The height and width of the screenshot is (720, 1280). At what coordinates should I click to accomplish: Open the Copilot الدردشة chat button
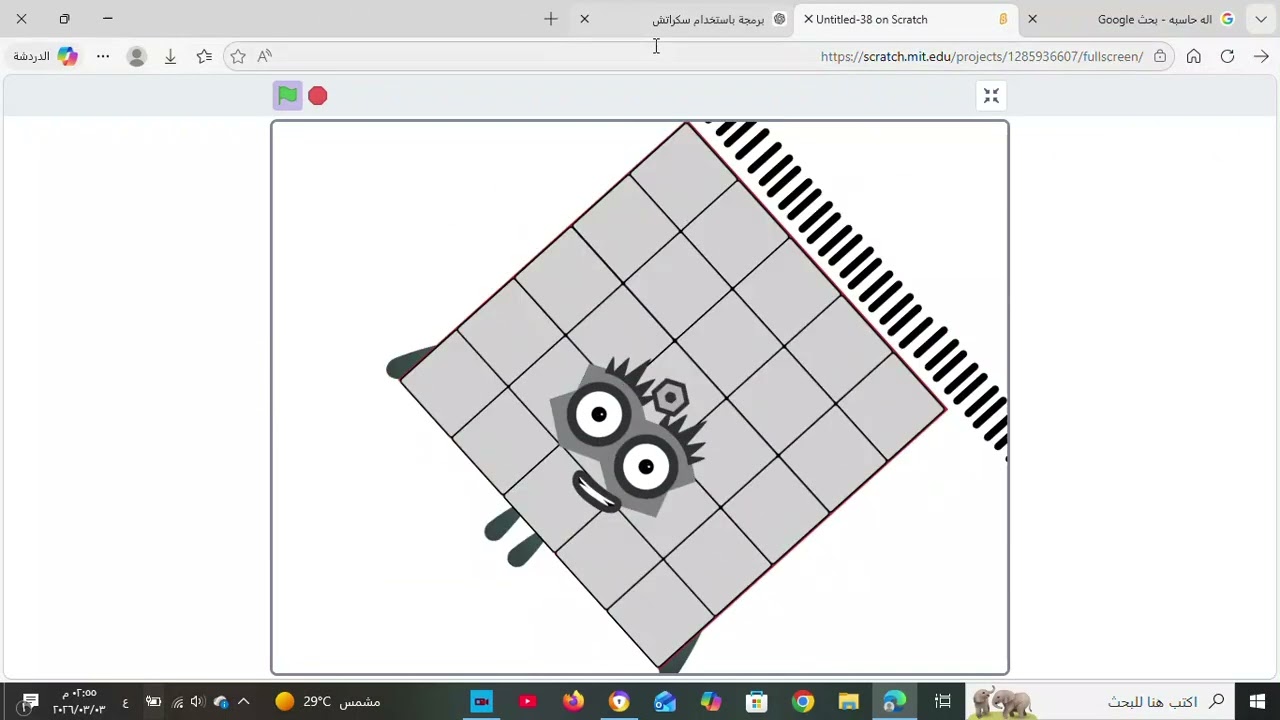point(44,56)
